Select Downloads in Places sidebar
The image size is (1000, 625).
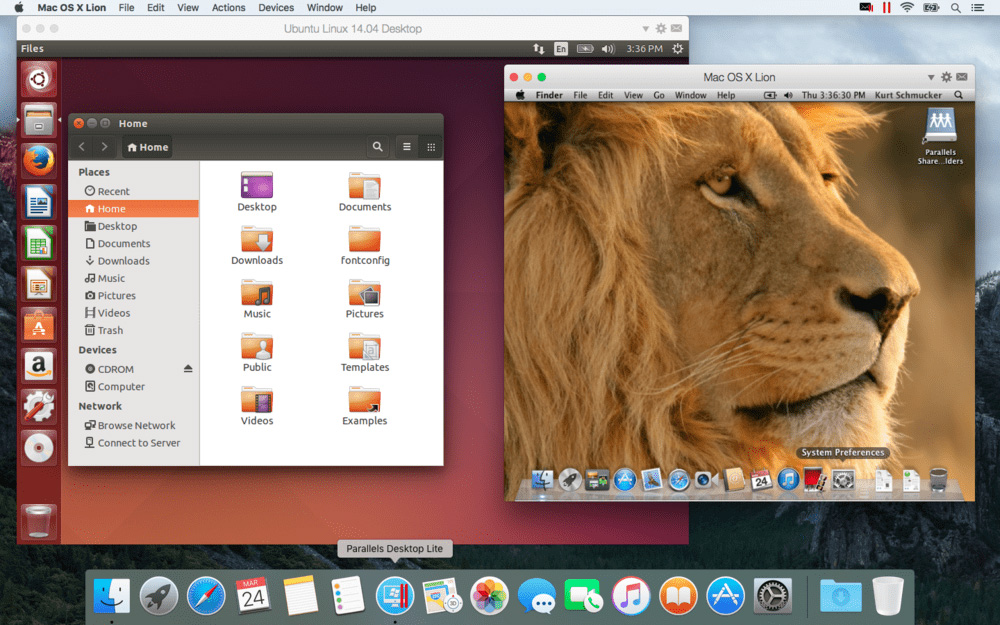click(123, 261)
